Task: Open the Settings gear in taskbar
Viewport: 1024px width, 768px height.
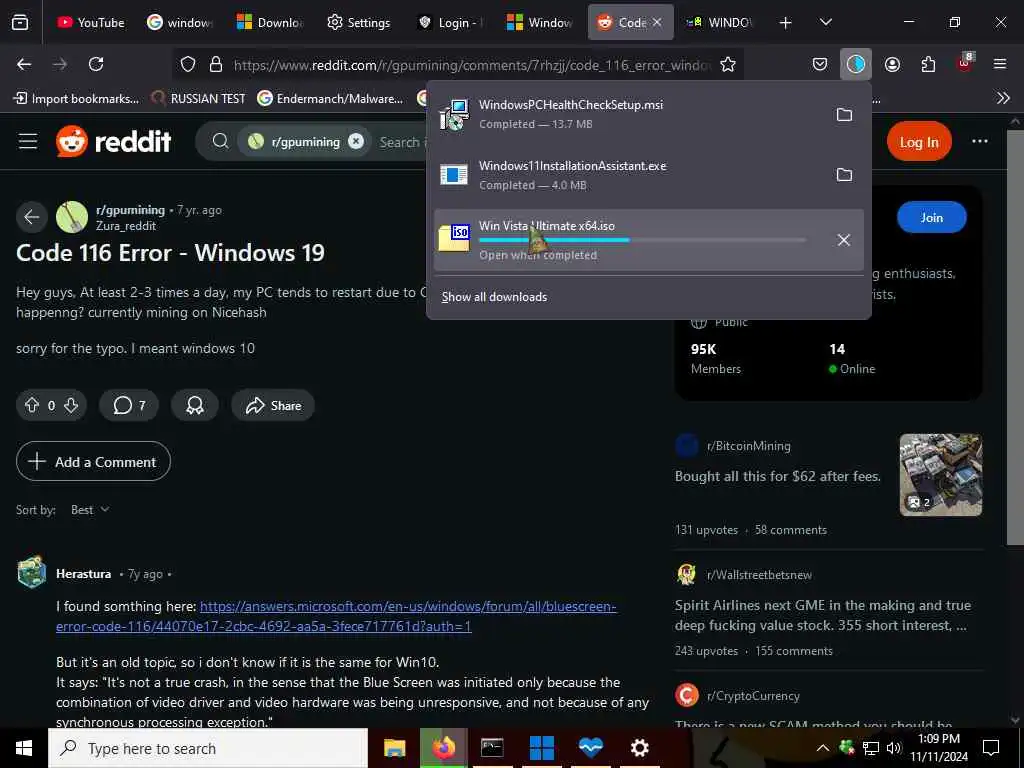Action: coord(639,748)
